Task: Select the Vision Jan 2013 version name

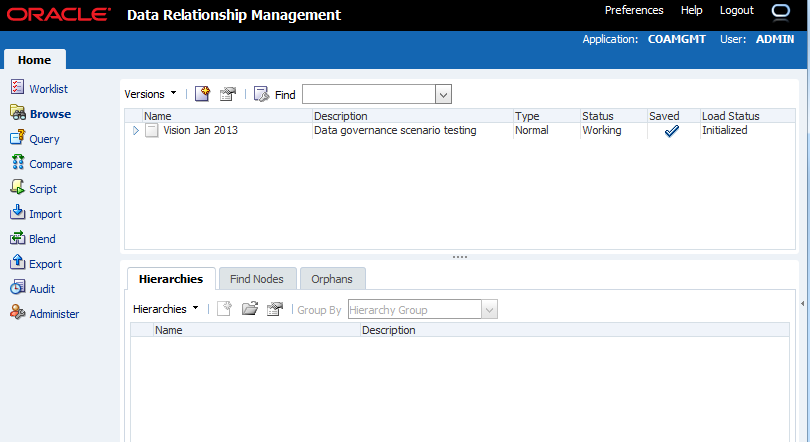Action: 200,130
